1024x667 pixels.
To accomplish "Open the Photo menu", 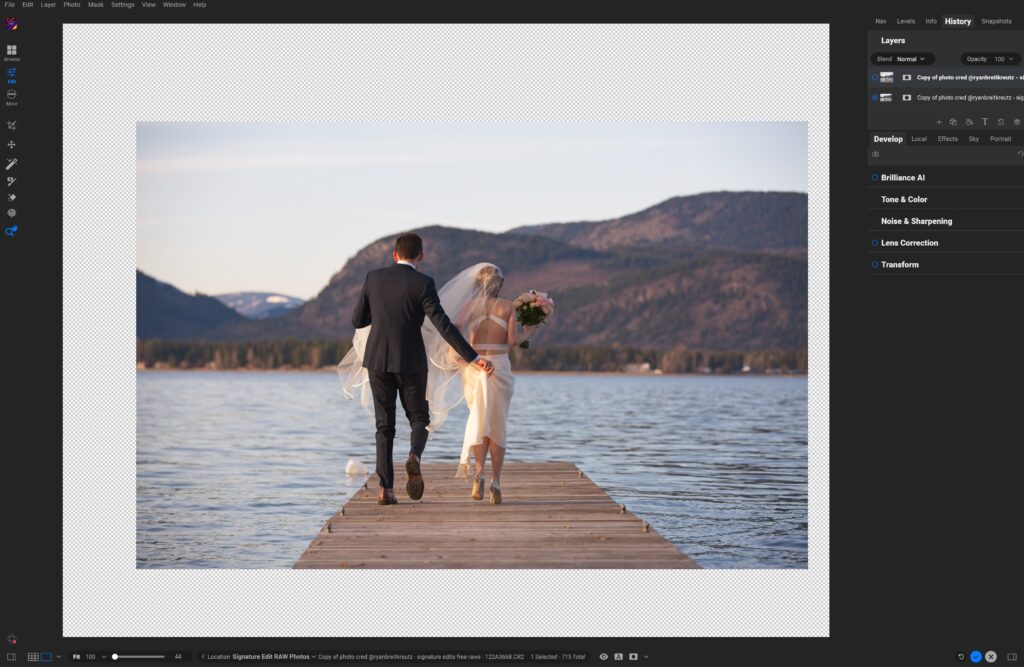I will (x=70, y=5).
